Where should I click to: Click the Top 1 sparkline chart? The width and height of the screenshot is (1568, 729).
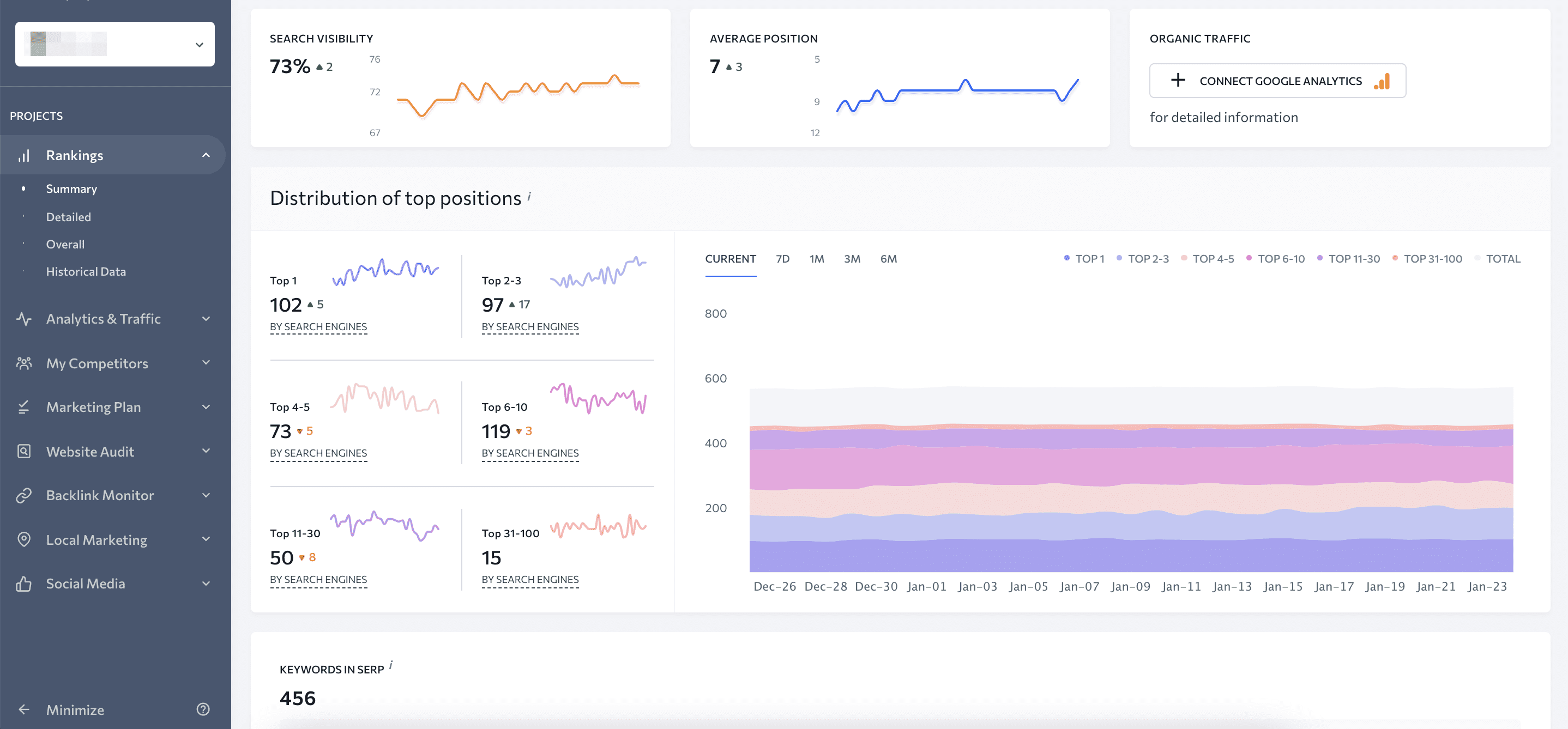tap(385, 271)
